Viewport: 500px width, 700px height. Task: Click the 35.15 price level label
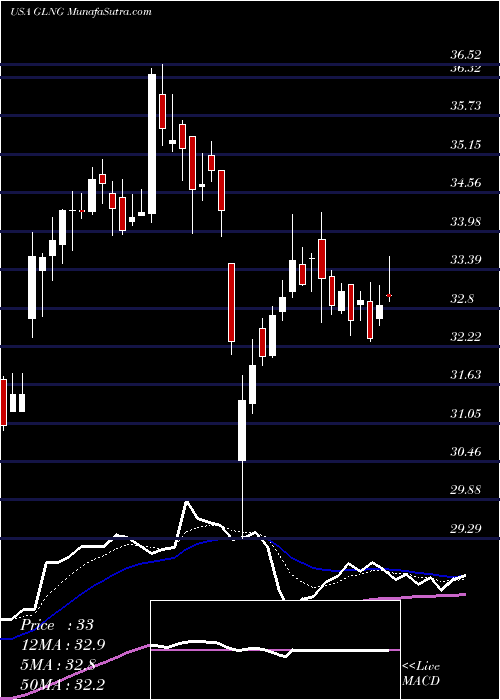(466, 144)
